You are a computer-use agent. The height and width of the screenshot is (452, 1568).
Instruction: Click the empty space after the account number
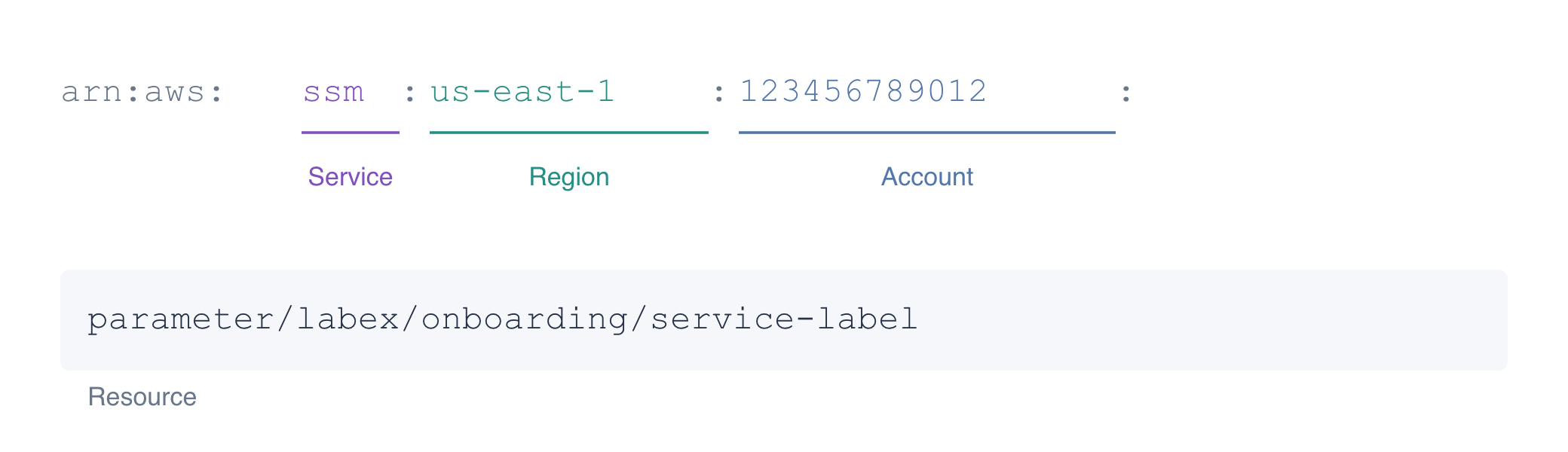(x=1052, y=93)
